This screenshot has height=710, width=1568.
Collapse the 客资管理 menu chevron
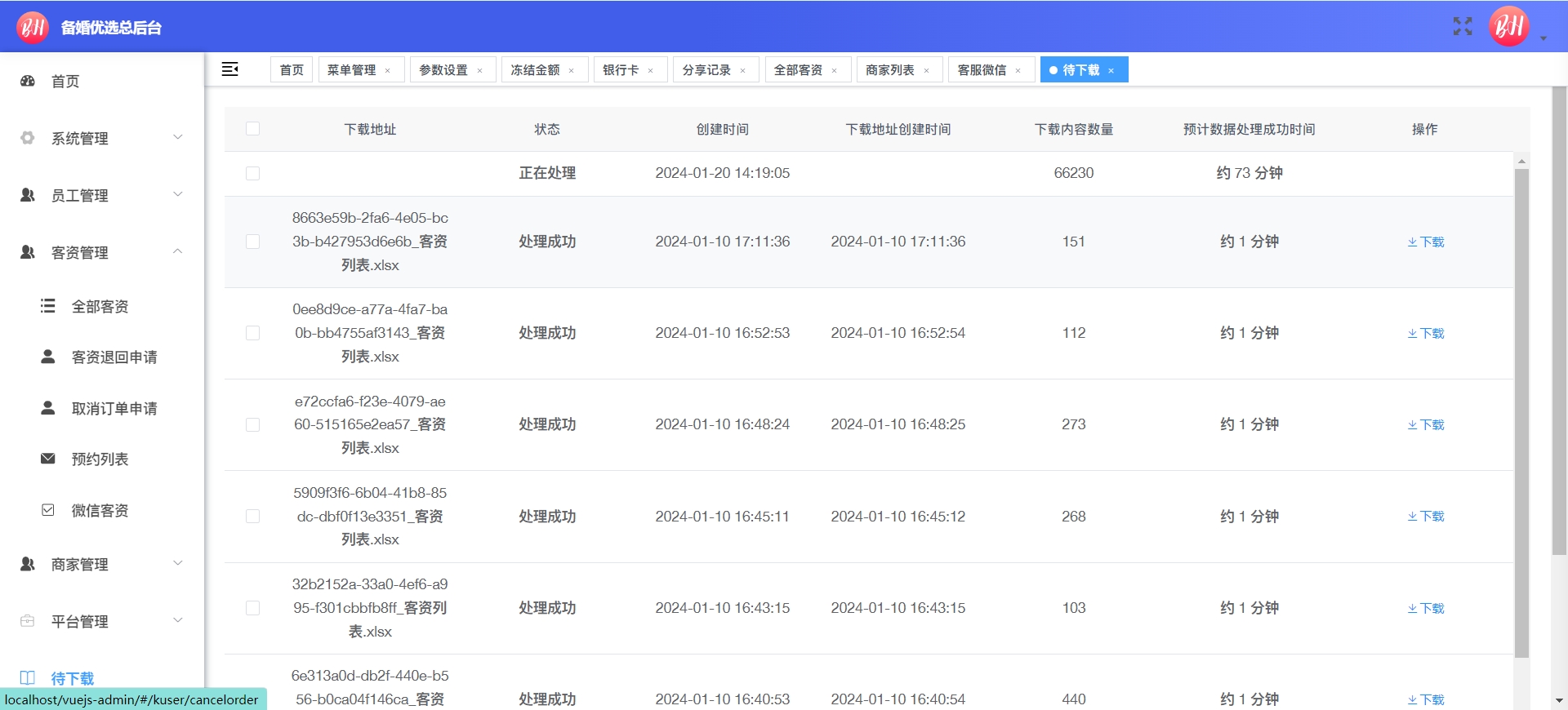coord(178,251)
